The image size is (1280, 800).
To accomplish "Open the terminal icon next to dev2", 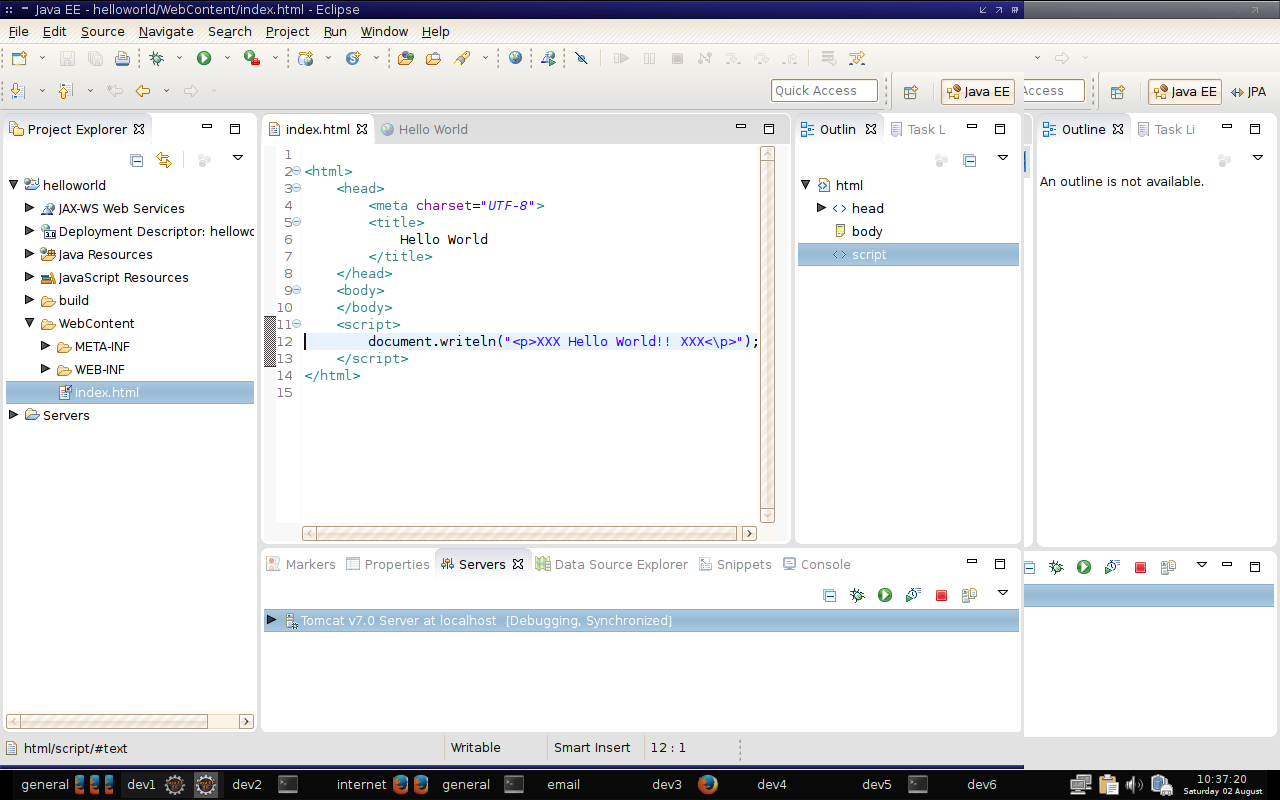I will pyautogui.click(x=288, y=784).
